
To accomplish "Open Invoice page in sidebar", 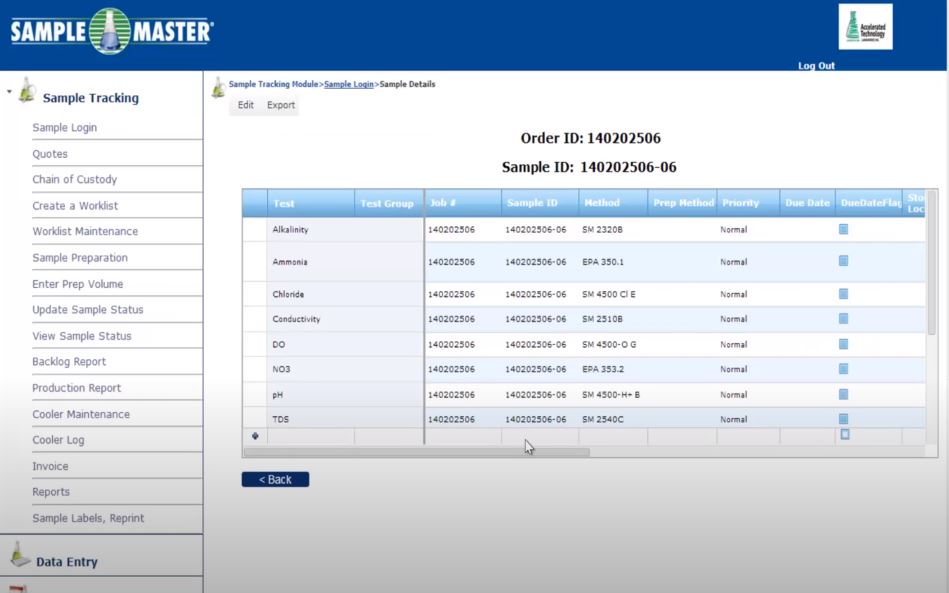I will pos(50,466).
